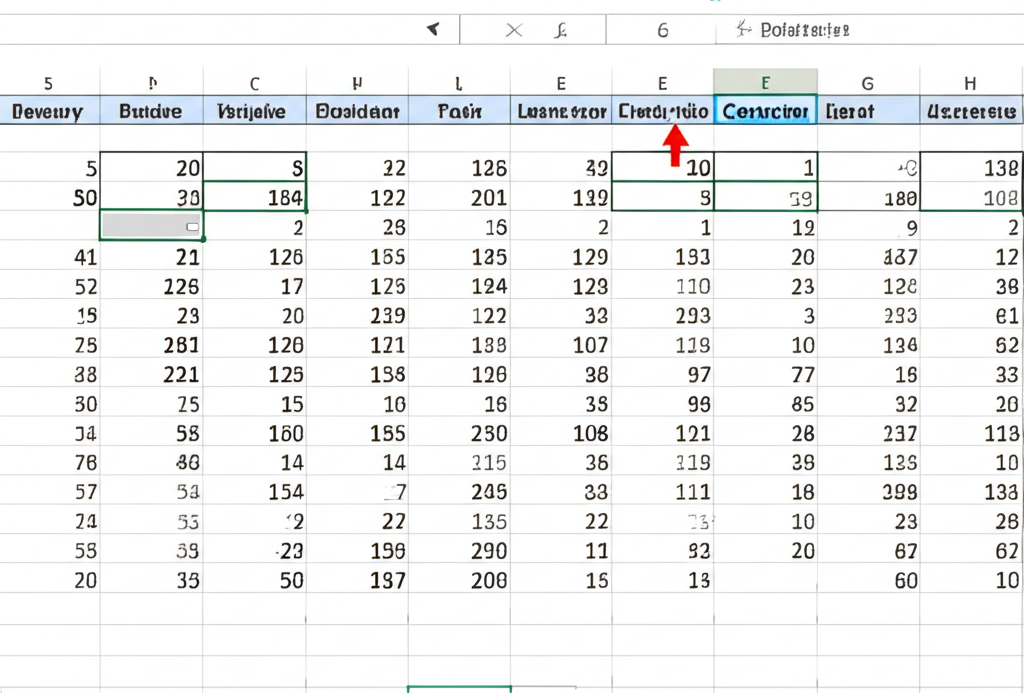The image size is (1024, 693).
Task: Select column G header
Action: (x=868, y=83)
